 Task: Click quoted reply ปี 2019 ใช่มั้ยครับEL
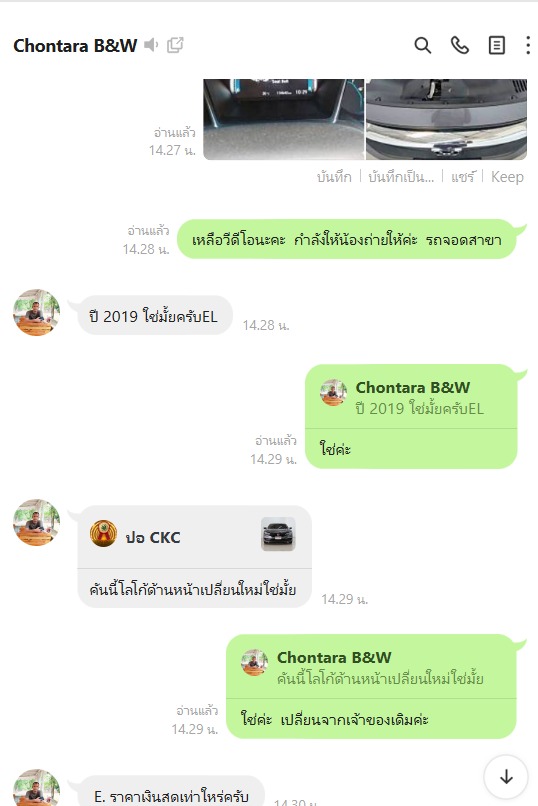click(411, 397)
